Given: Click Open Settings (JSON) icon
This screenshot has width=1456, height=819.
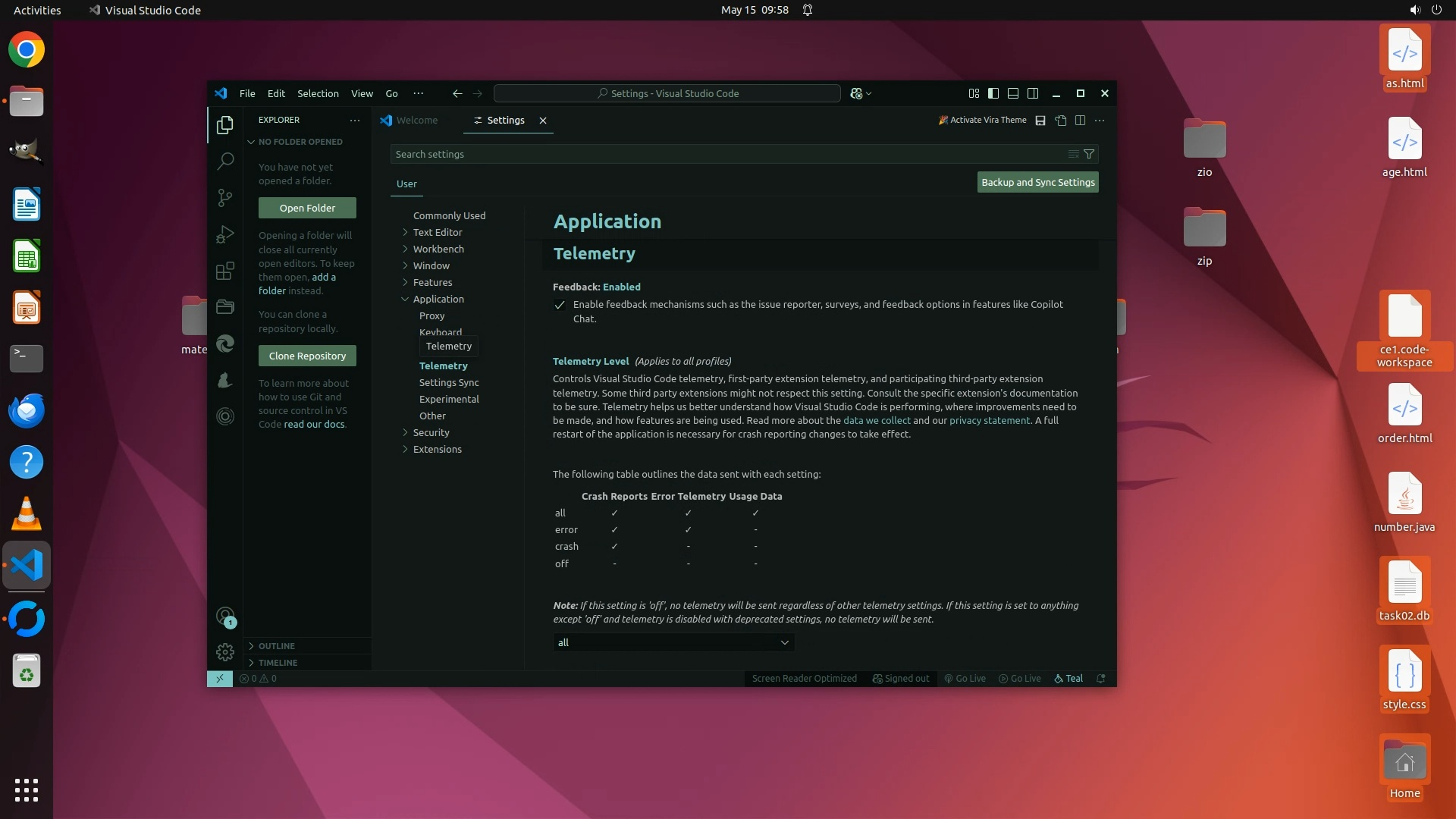Looking at the screenshot, I should pyautogui.click(x=1060, y=121).
